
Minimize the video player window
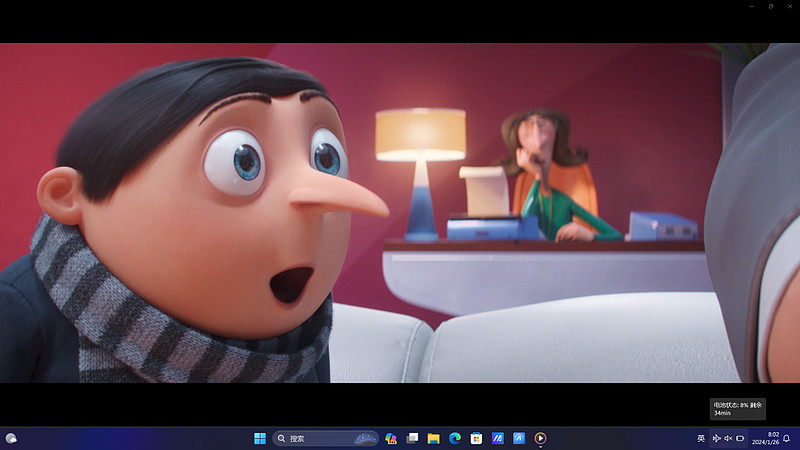click(752, 7)
